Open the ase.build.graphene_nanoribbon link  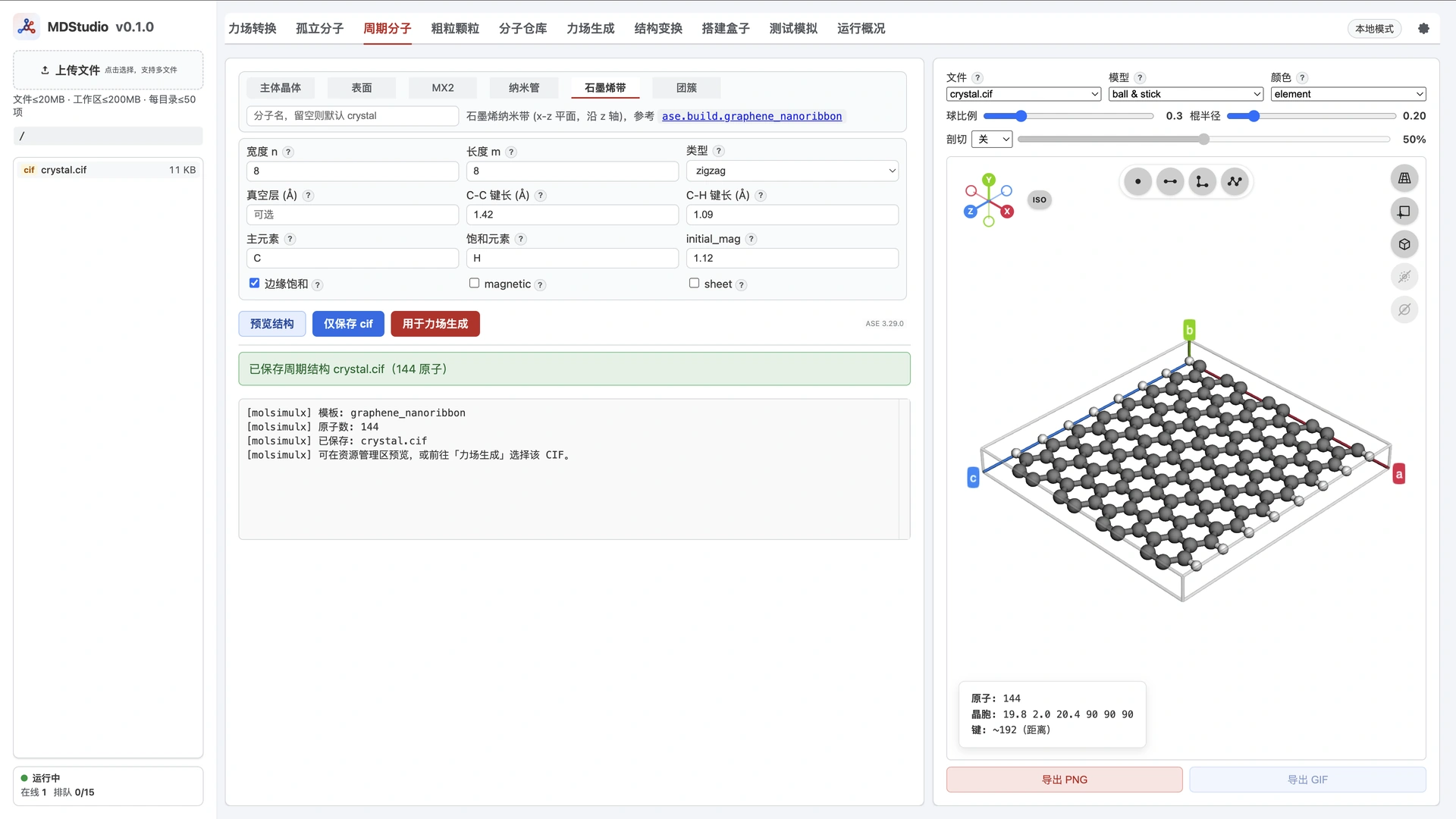[752, 116]
